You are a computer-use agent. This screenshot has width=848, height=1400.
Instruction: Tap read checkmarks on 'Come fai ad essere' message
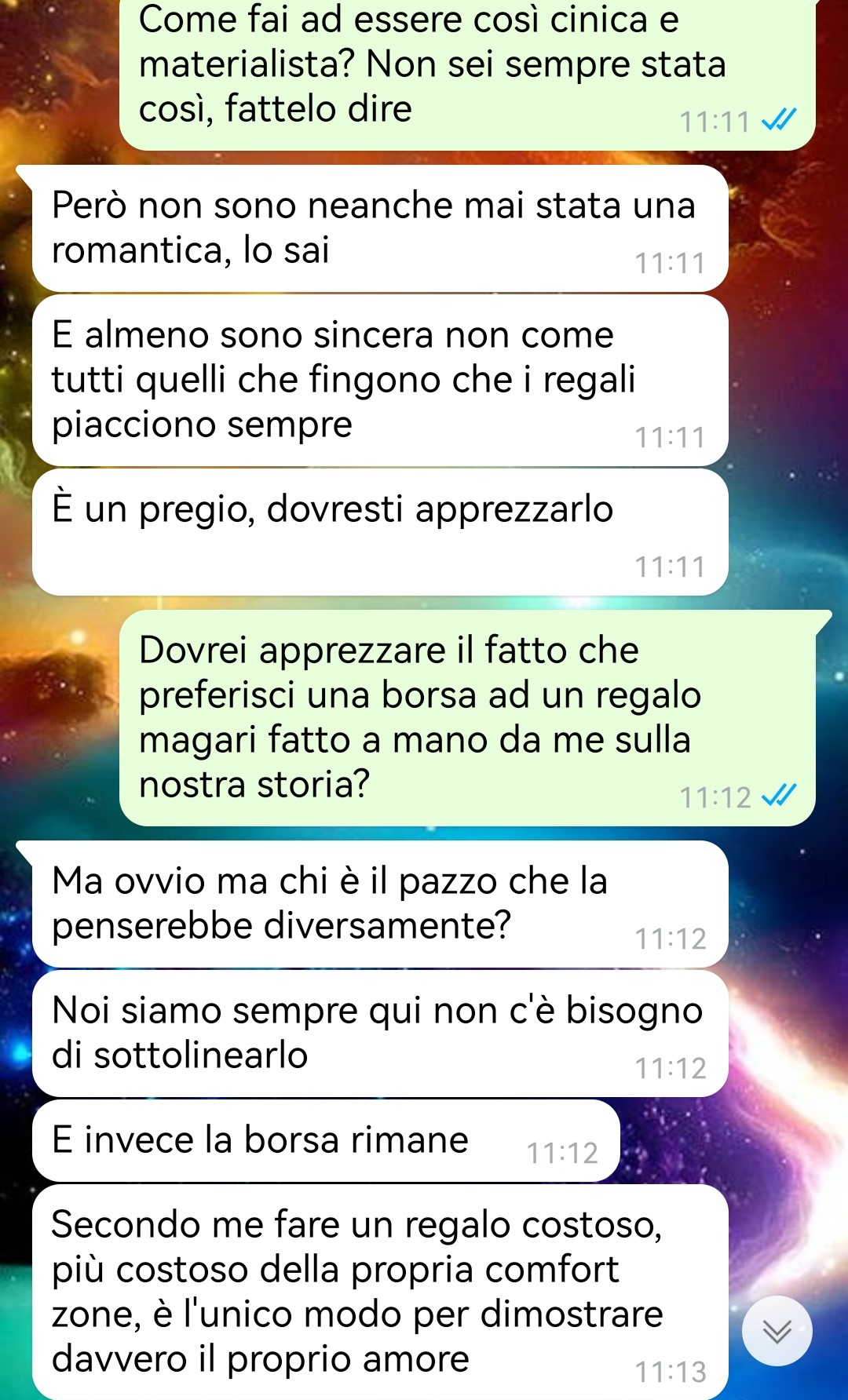[x=780, y=121]
